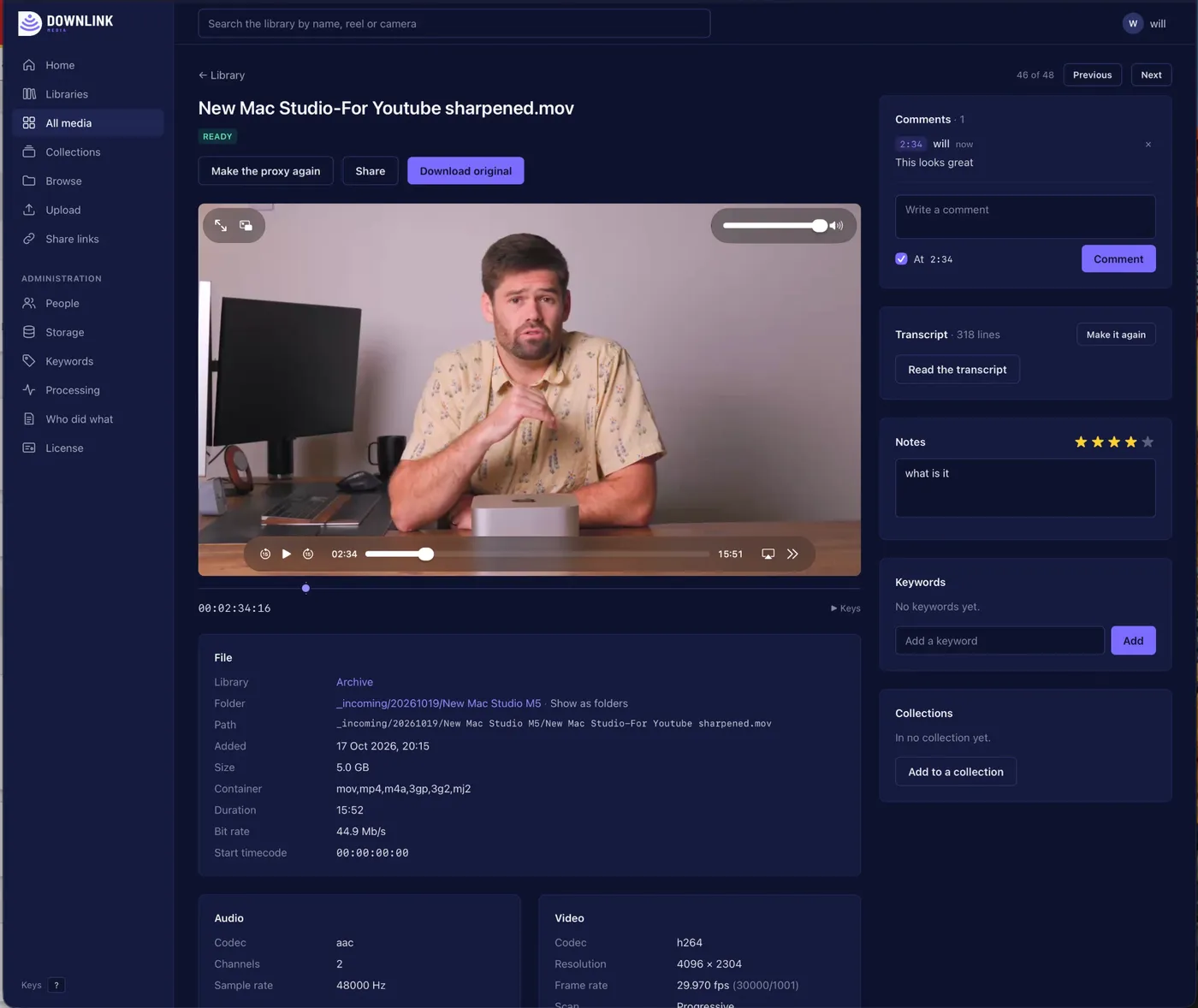Open Processing in administration
The image size is (1198, 1008).
pyautogui.click(x=88, y=390)
